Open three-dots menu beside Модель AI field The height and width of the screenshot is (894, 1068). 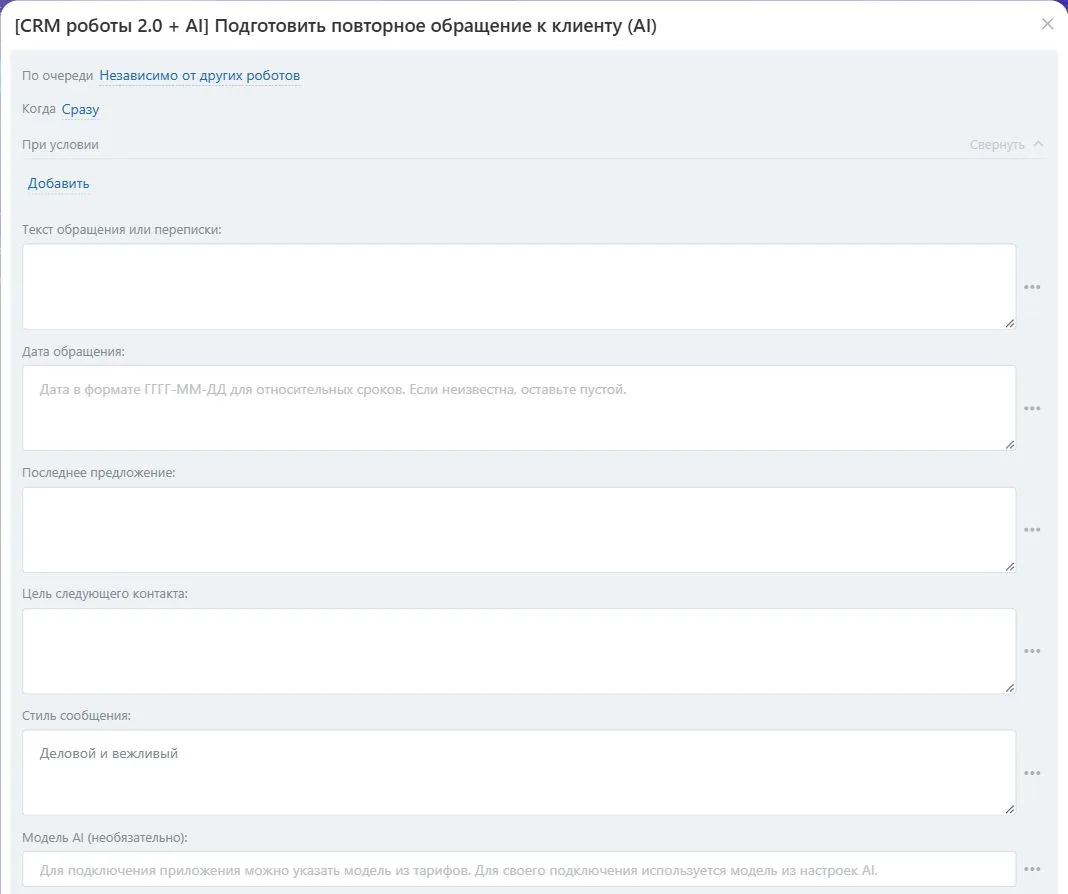click(1032, 869)
